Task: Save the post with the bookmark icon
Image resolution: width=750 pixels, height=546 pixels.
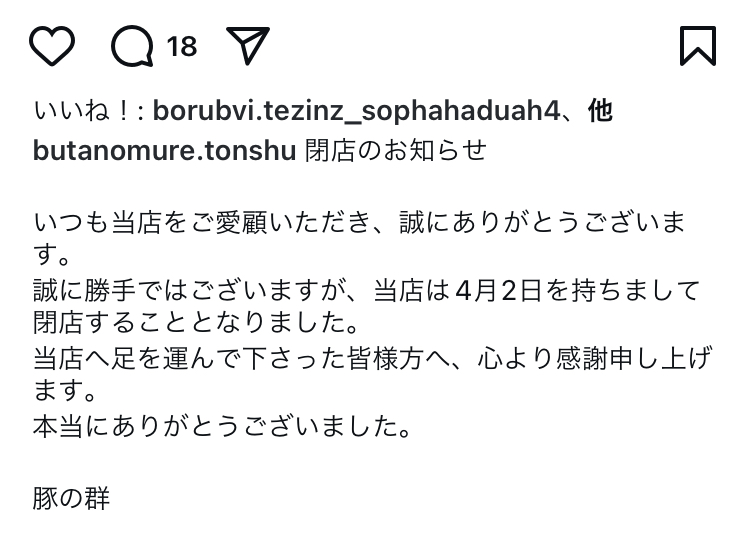Action: tap(698, 46)
